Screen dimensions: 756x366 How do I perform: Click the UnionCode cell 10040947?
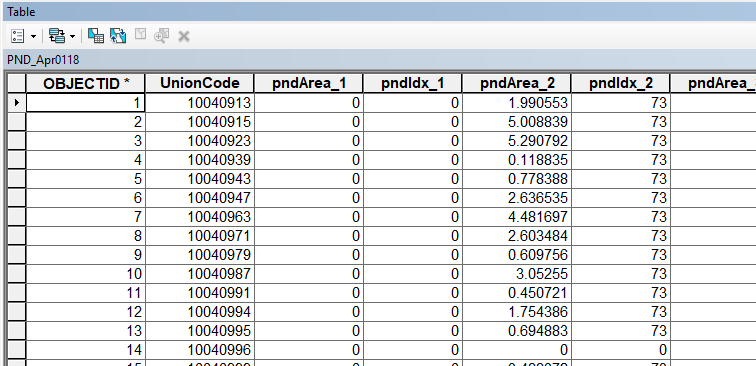click(200, 198)
